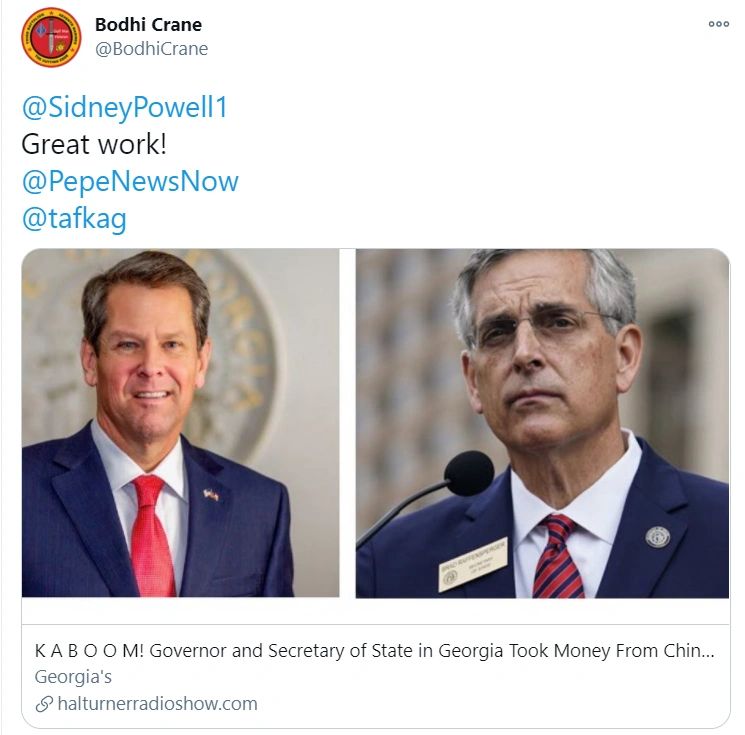Click the chain link icon beside domain
The image size is (745, 735).
tap(44, 704)
